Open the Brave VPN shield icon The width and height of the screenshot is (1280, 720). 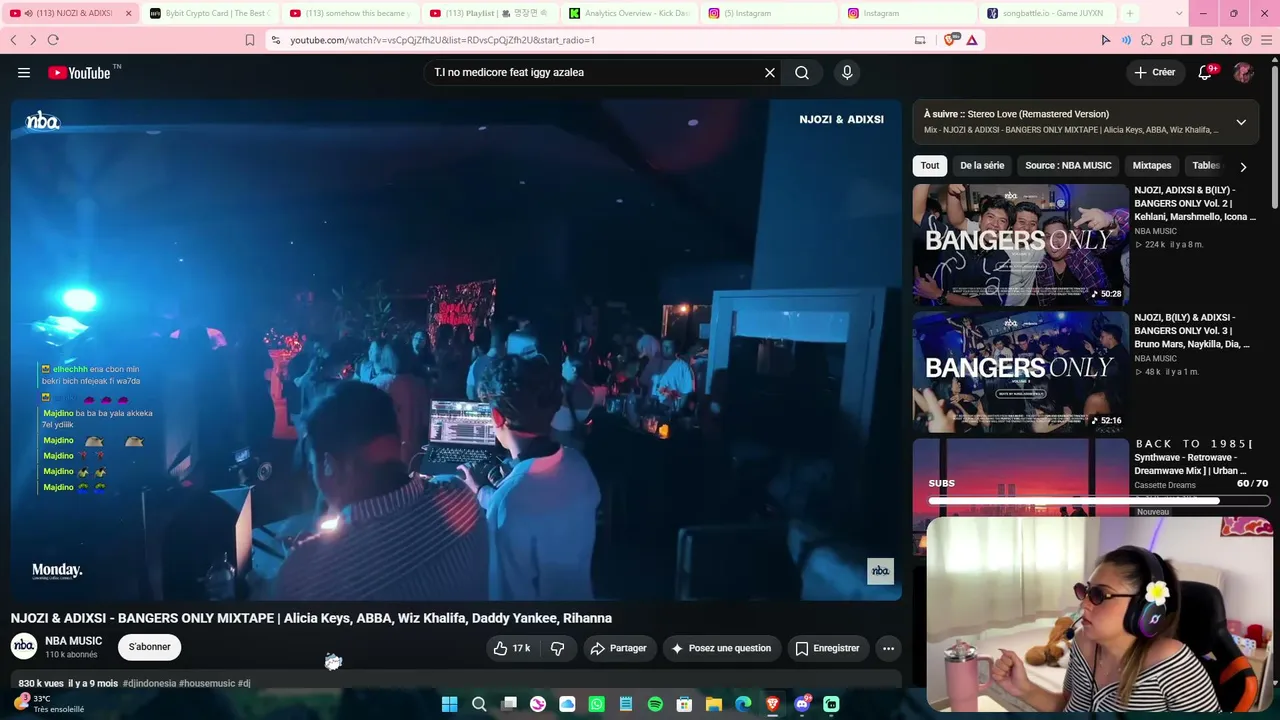tap(1246, 40)
